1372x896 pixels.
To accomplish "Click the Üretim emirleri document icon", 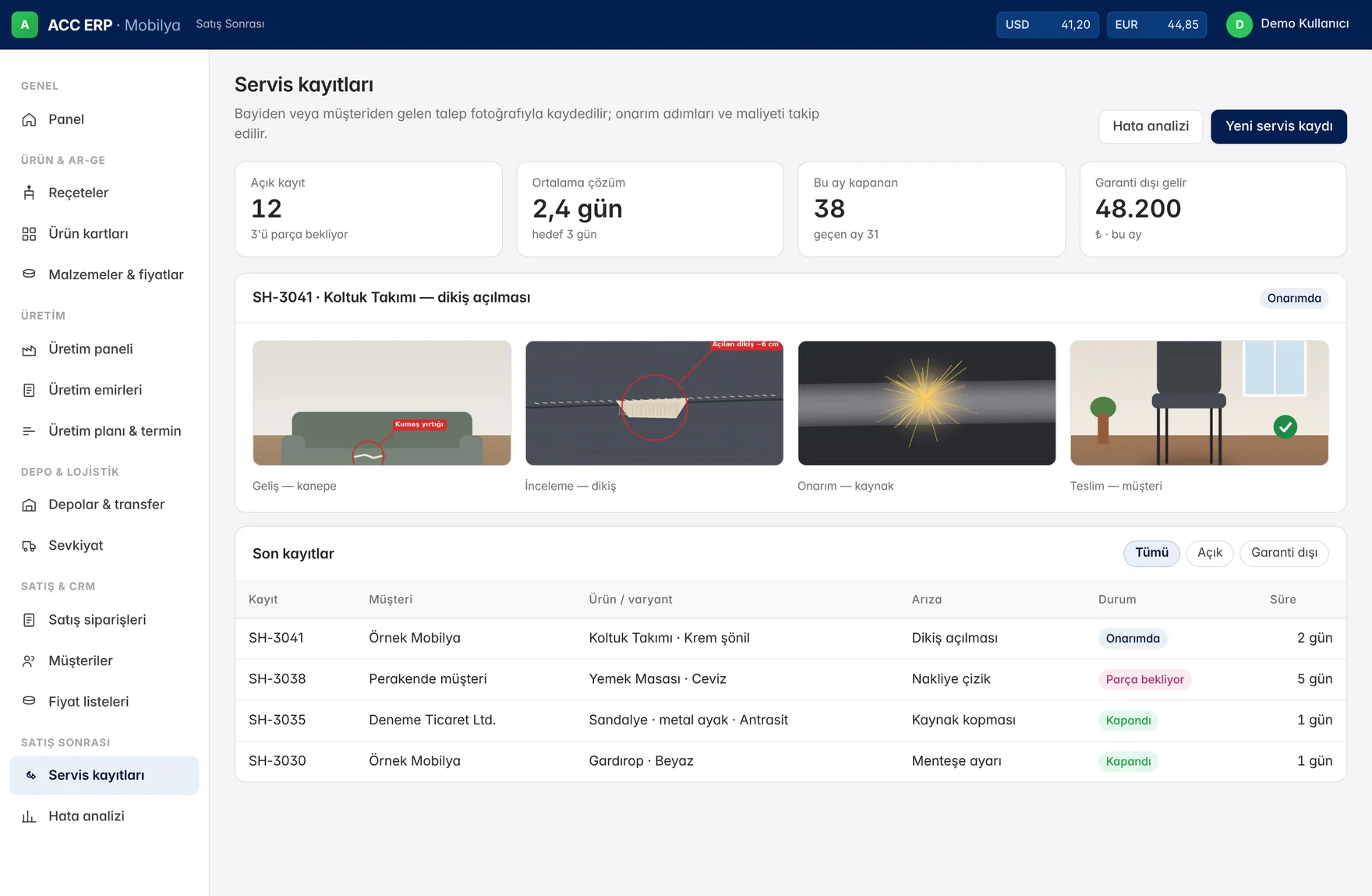I will click(x=29, y=390).
